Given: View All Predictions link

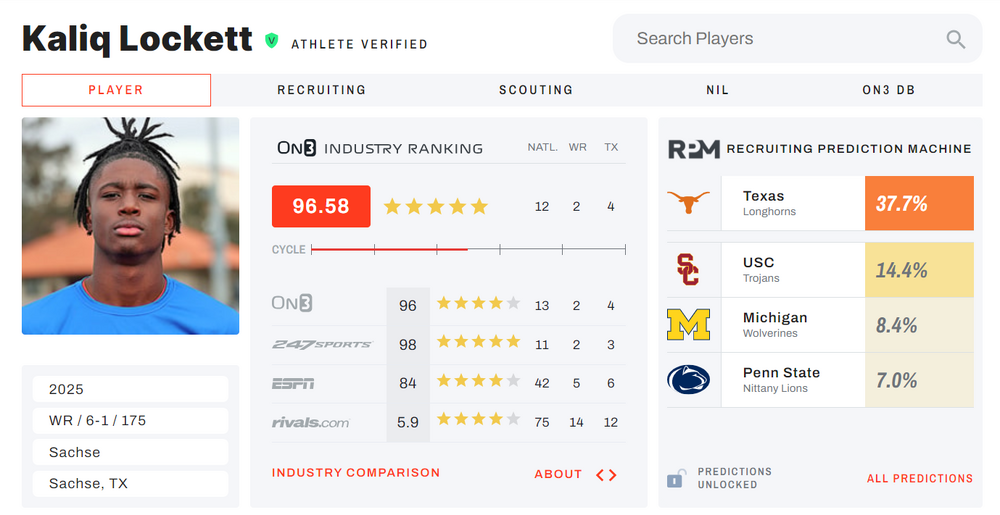Looking at the screenshot, I should tap(919, 479).
